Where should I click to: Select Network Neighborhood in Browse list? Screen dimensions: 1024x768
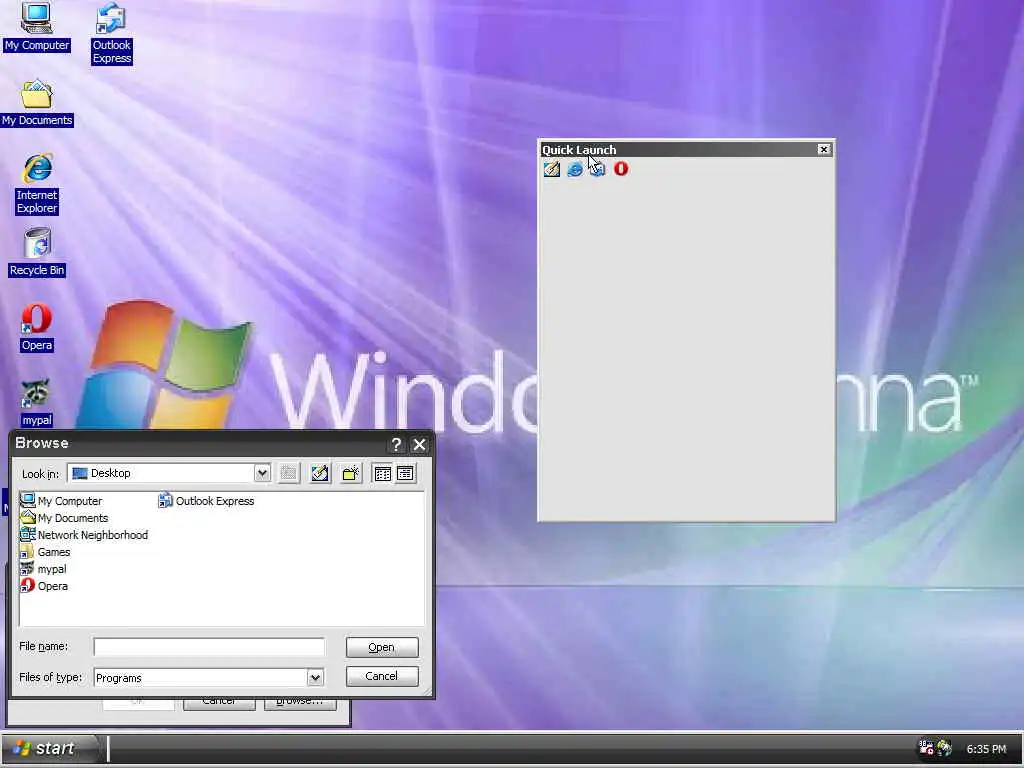[x=84, y=535]
